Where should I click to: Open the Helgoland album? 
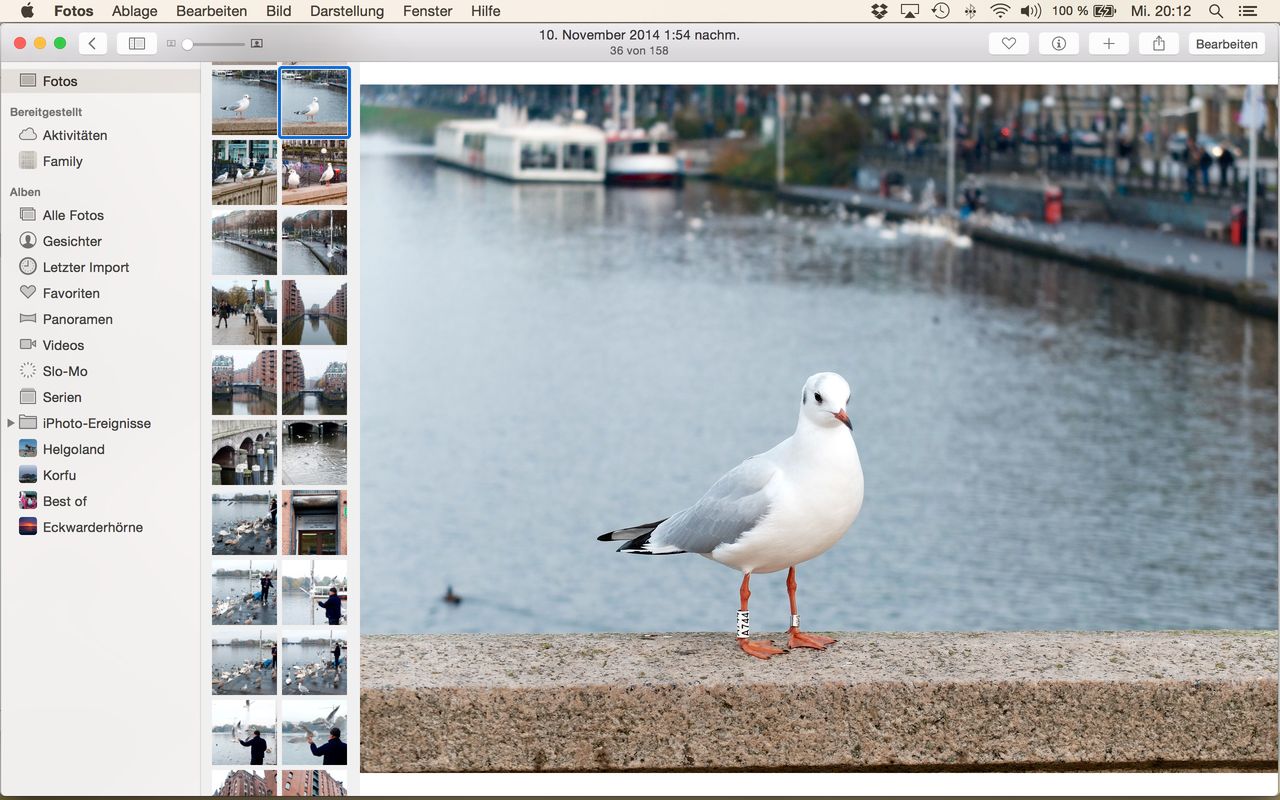[73, 449]
